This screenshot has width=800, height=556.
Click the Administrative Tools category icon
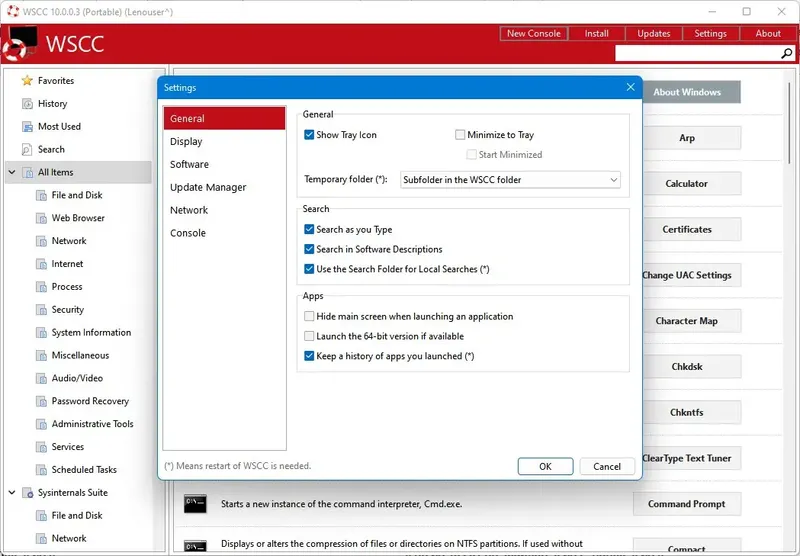(41, 424)
